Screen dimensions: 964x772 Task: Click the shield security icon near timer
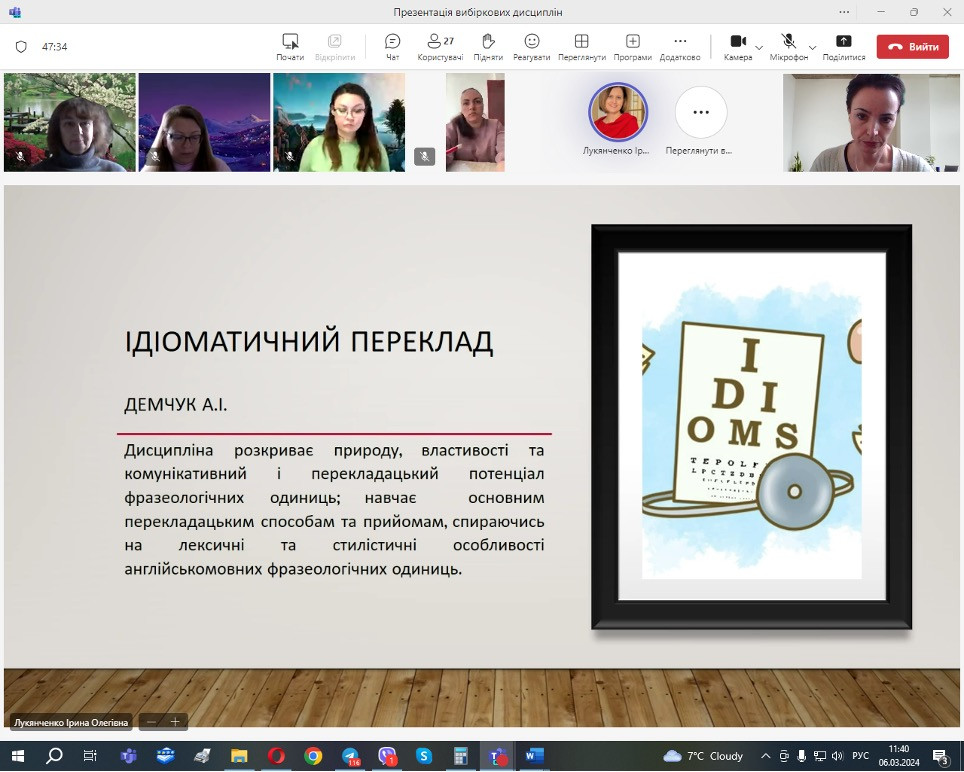coord(21,47)
